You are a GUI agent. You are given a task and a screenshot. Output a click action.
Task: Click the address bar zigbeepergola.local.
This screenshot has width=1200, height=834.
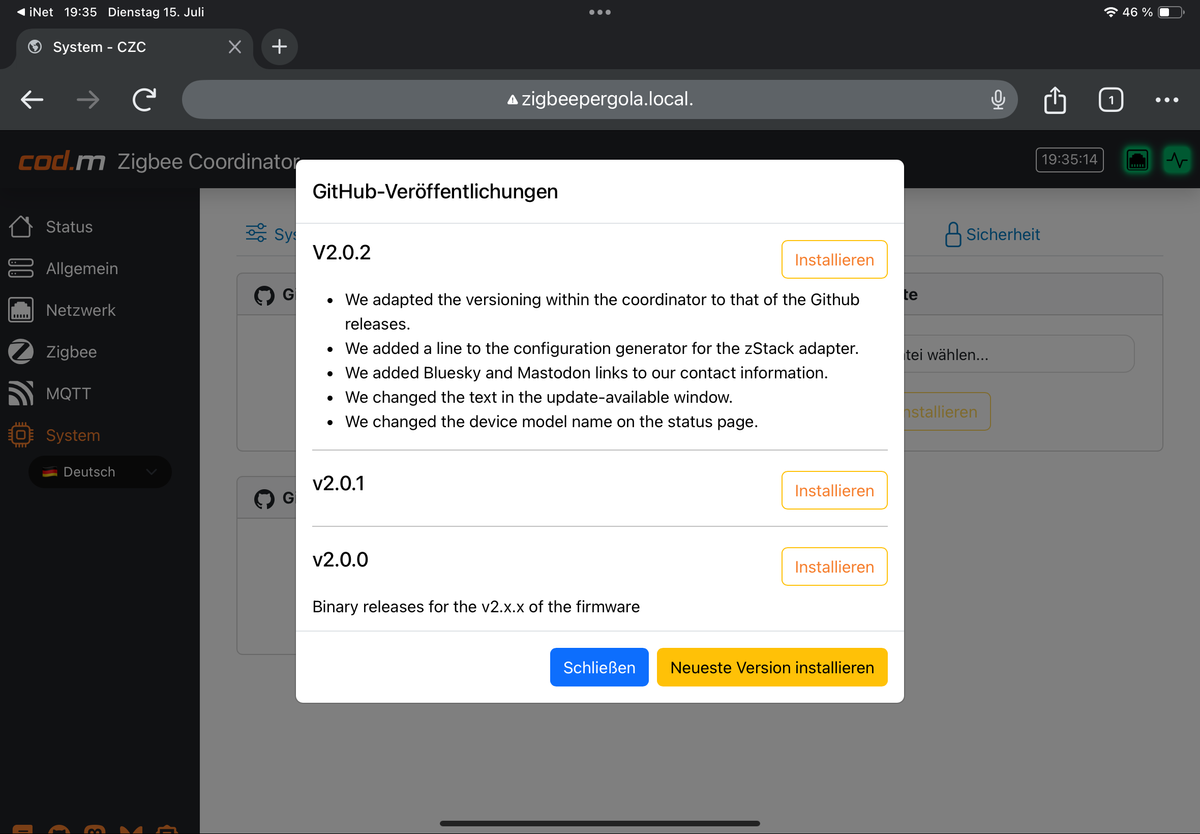pyautogui.click(x=600, y=99)
